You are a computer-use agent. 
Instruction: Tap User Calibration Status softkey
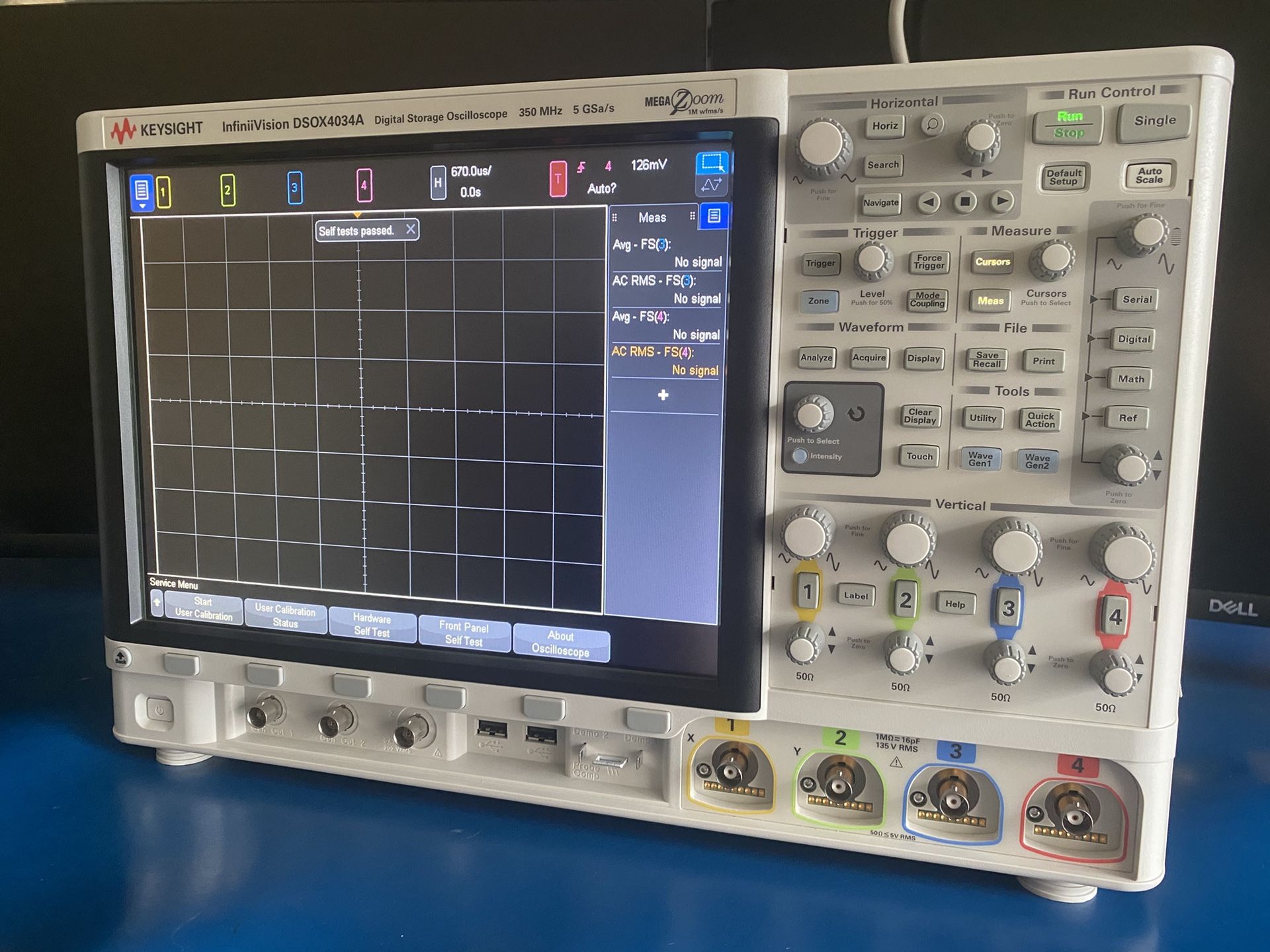285,616
